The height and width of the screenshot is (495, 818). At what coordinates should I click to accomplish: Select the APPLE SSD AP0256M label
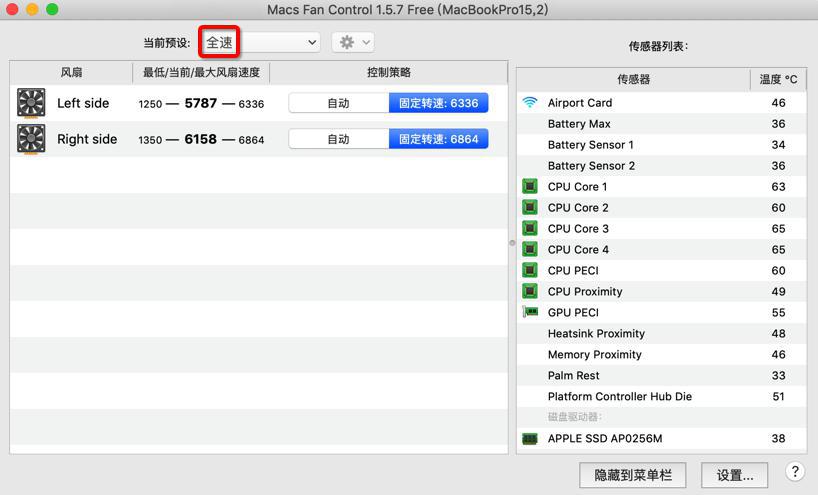tap(605, 439)
